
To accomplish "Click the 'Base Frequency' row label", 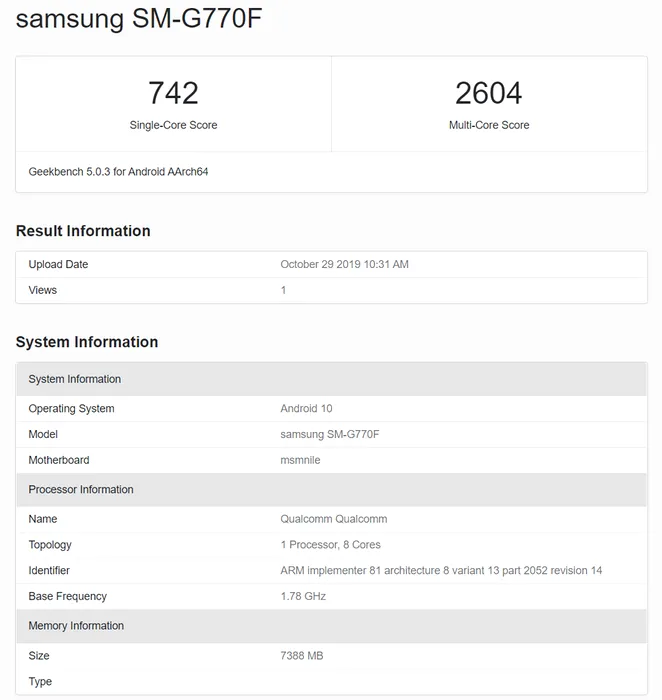I will 68,596.
